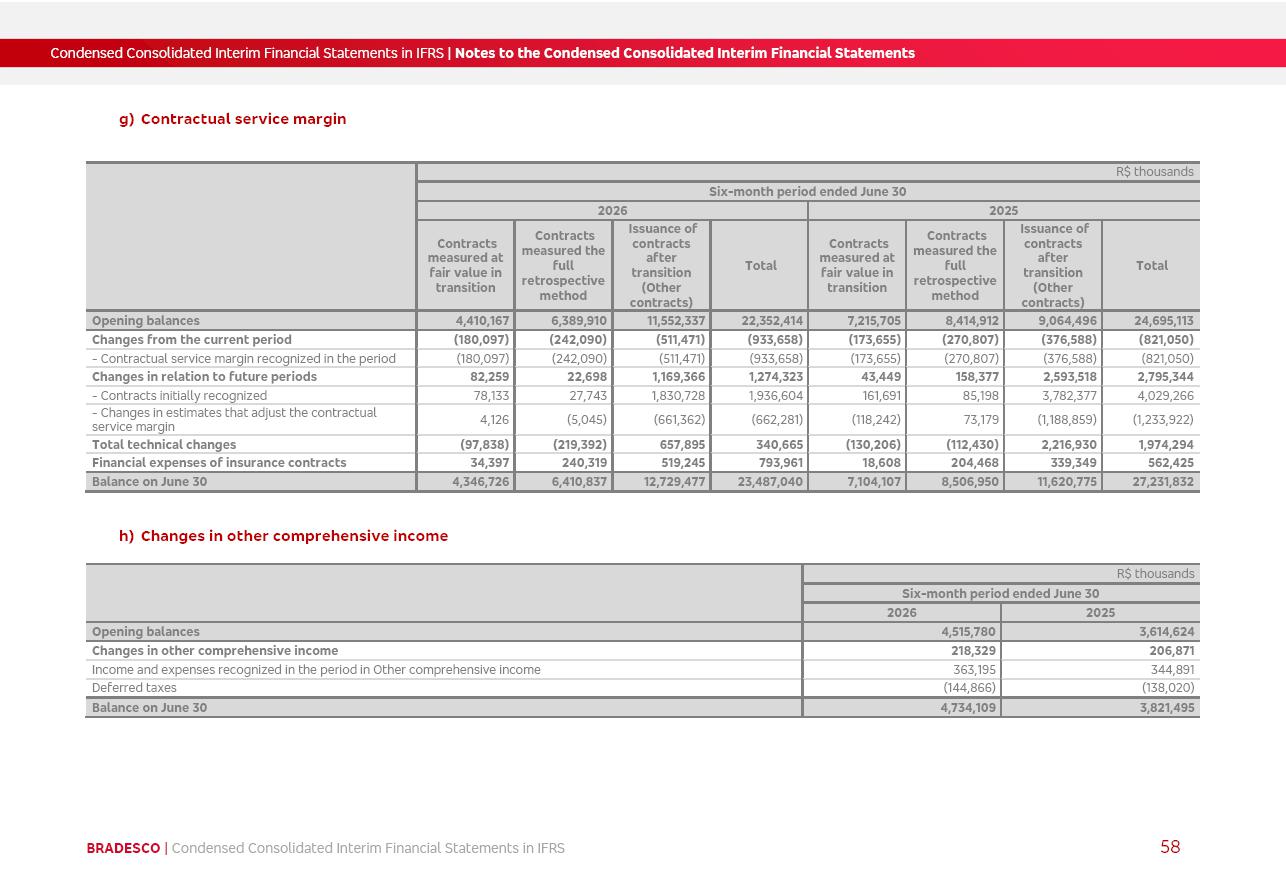
Task: Click the BRADESCO footer text
Action: [x=123, y=848]
